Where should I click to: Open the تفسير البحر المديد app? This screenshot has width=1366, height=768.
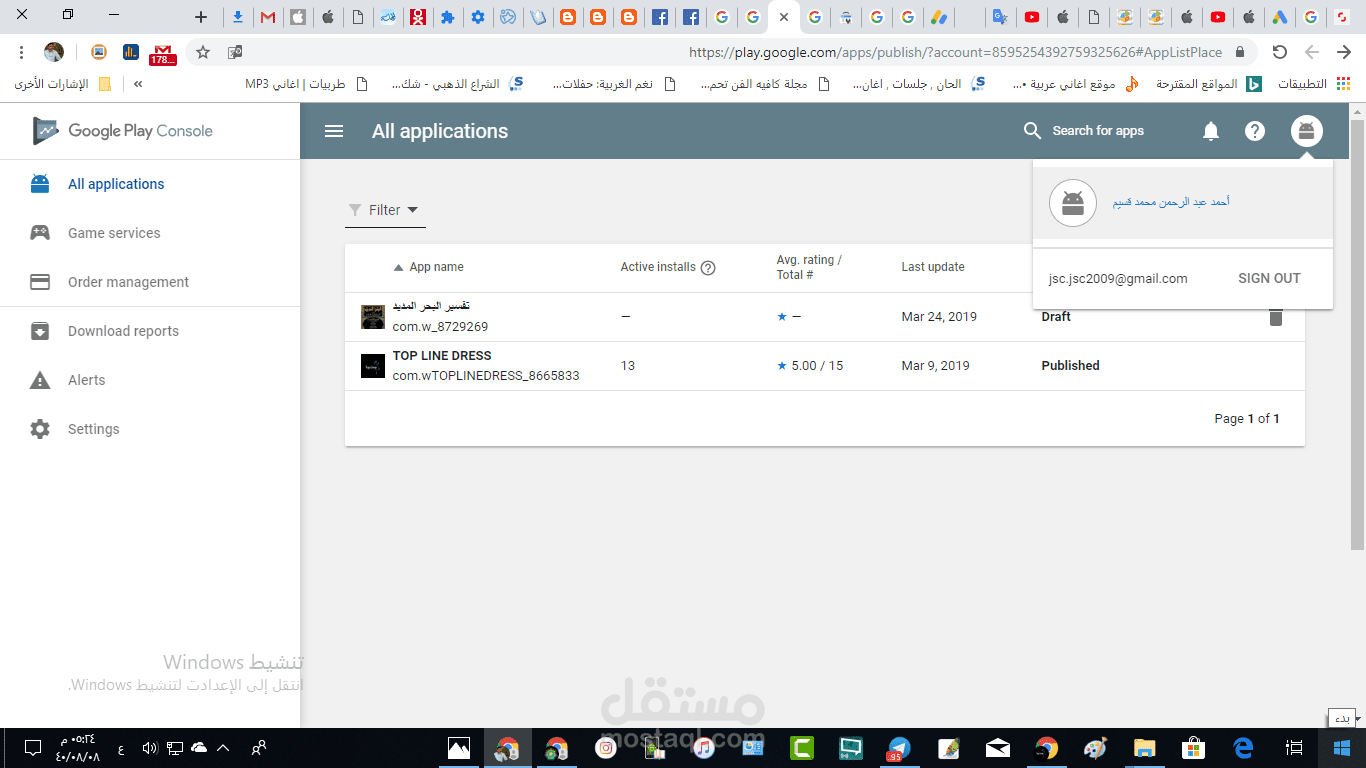[431, 306]
